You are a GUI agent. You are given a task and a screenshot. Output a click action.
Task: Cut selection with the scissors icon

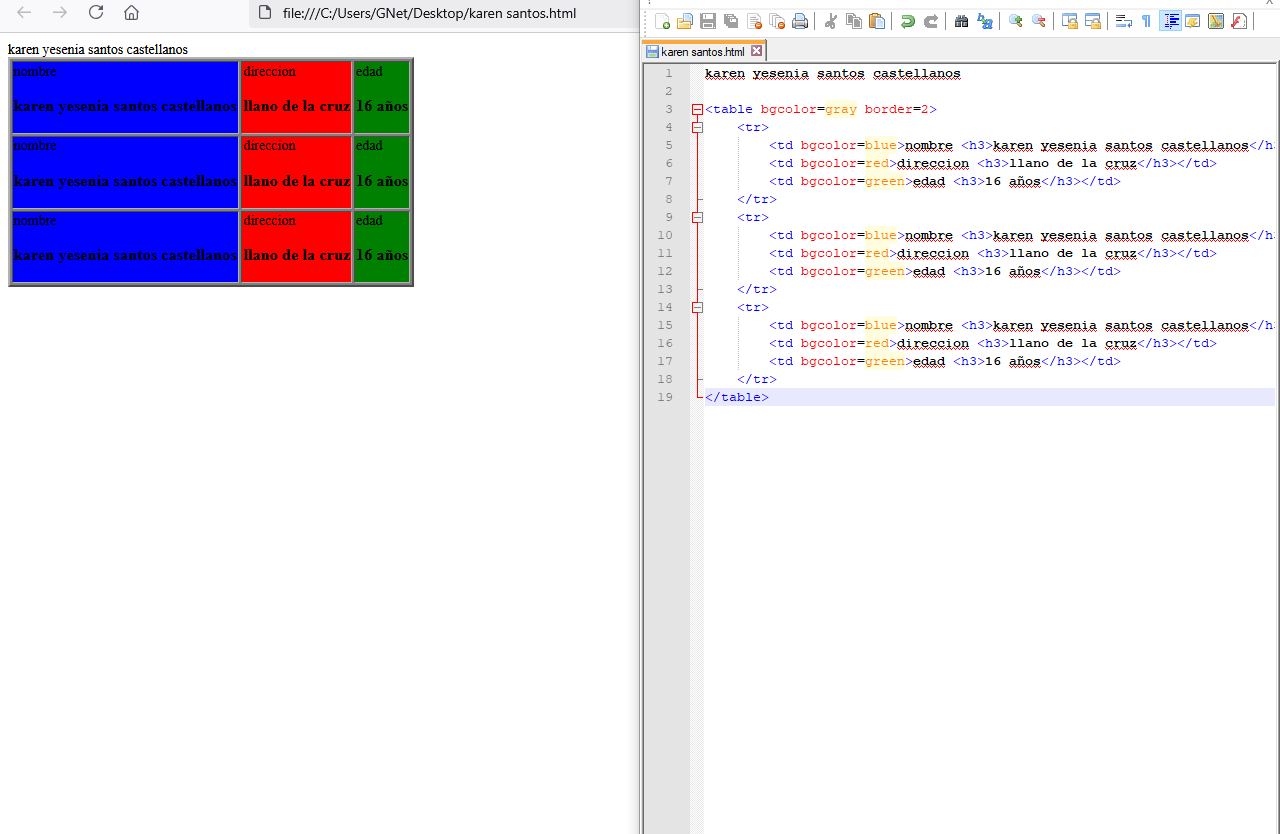tap(830, 21)
